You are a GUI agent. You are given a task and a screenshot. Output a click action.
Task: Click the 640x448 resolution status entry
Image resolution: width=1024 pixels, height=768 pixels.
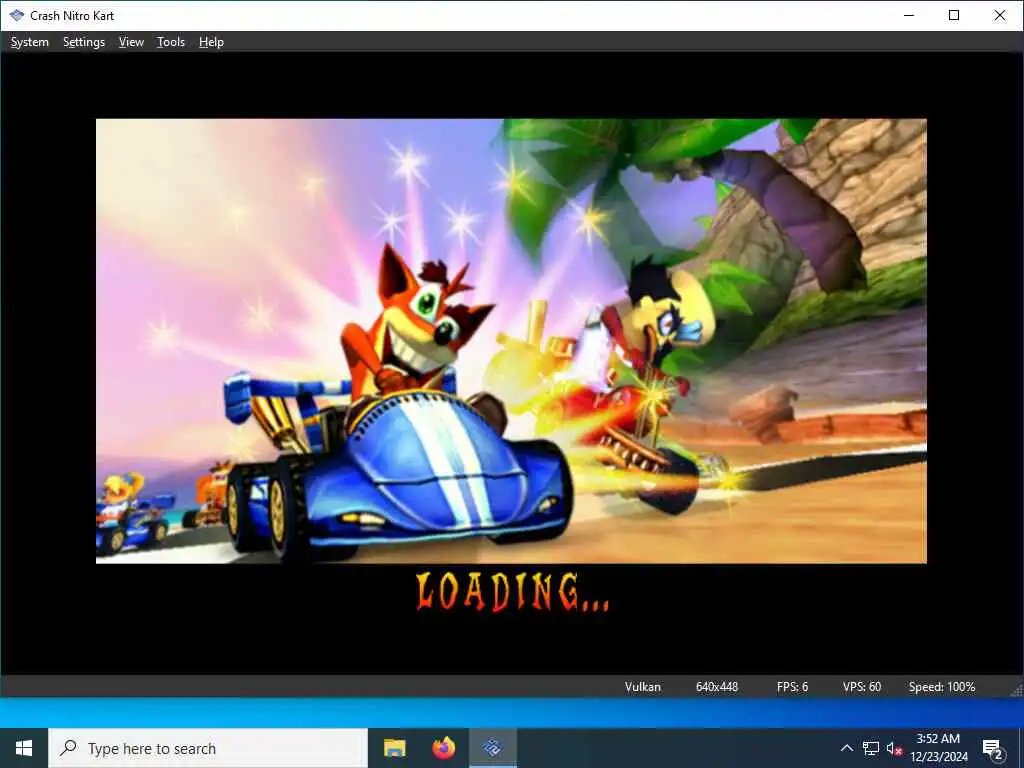click(x=716, y=686)
